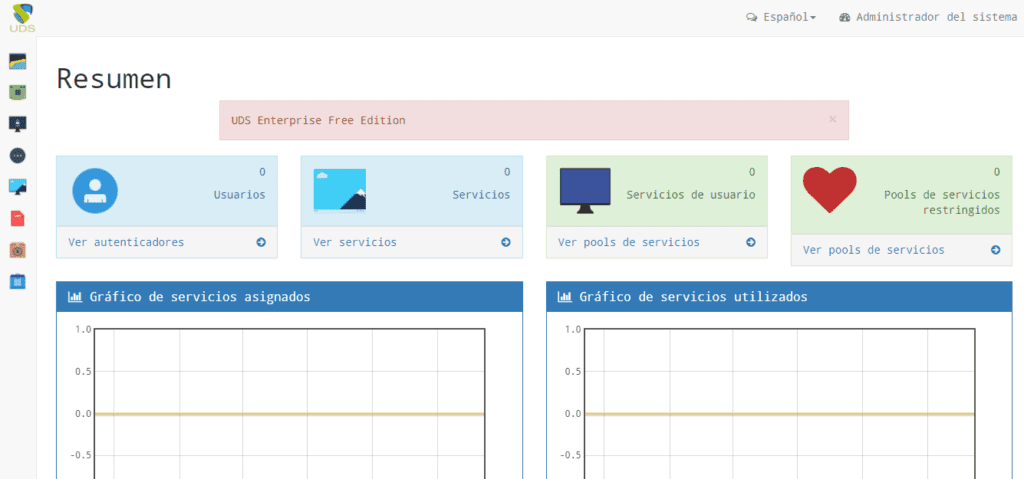Viewport: 1024px width, 479px height.
Task: Click the Gráfico de servicios utilizados panel title
Action: coord(694,297)
